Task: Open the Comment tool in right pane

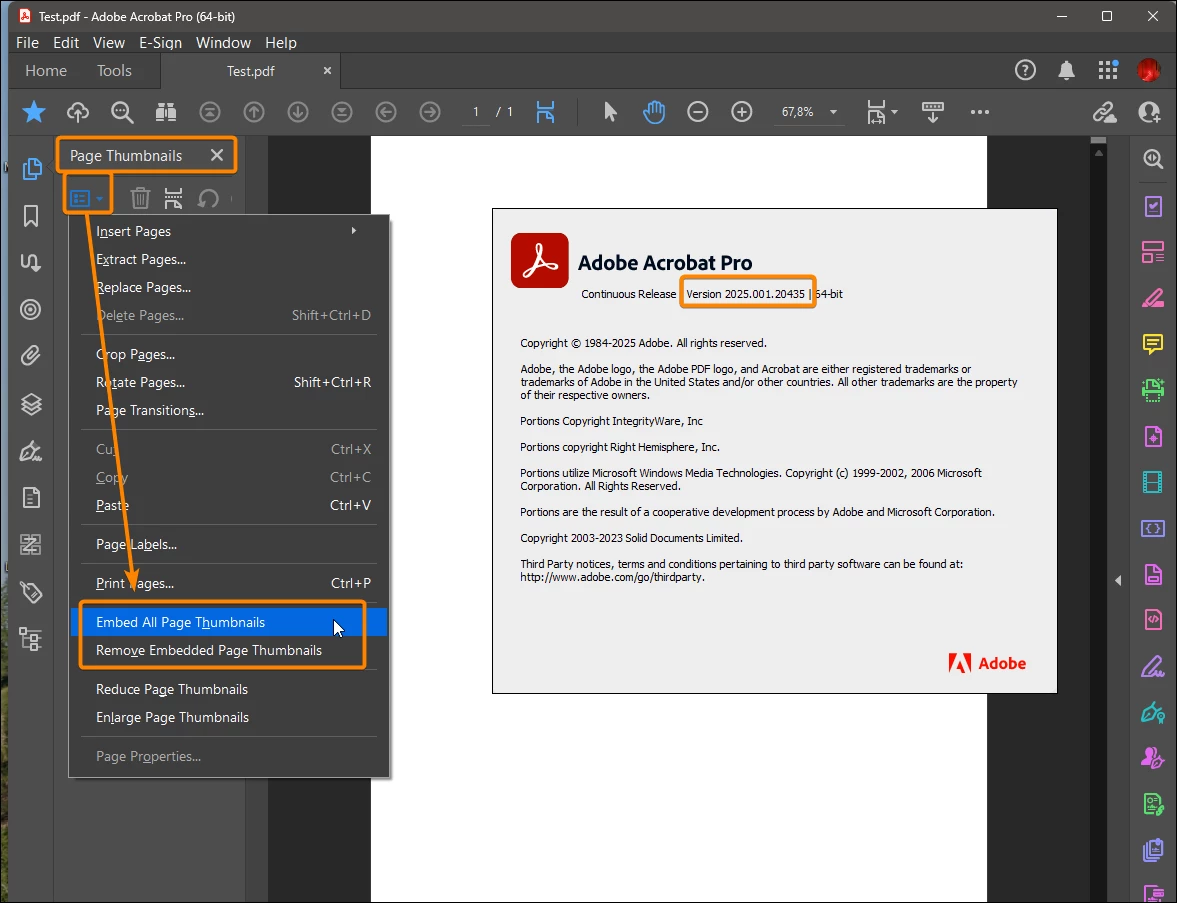Action: point(1152,344)
